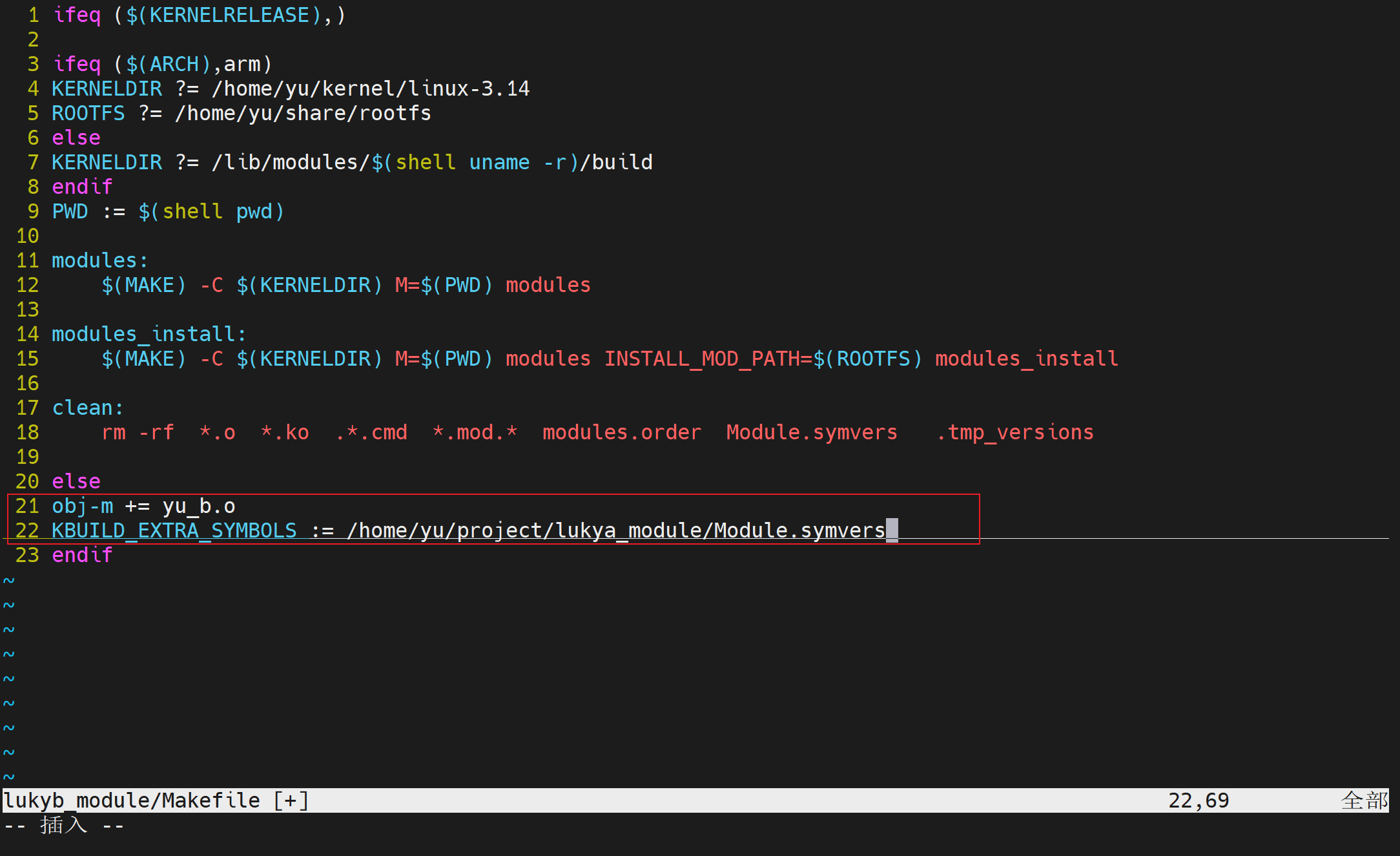Click the else keyword on line 6

[76, 138]
